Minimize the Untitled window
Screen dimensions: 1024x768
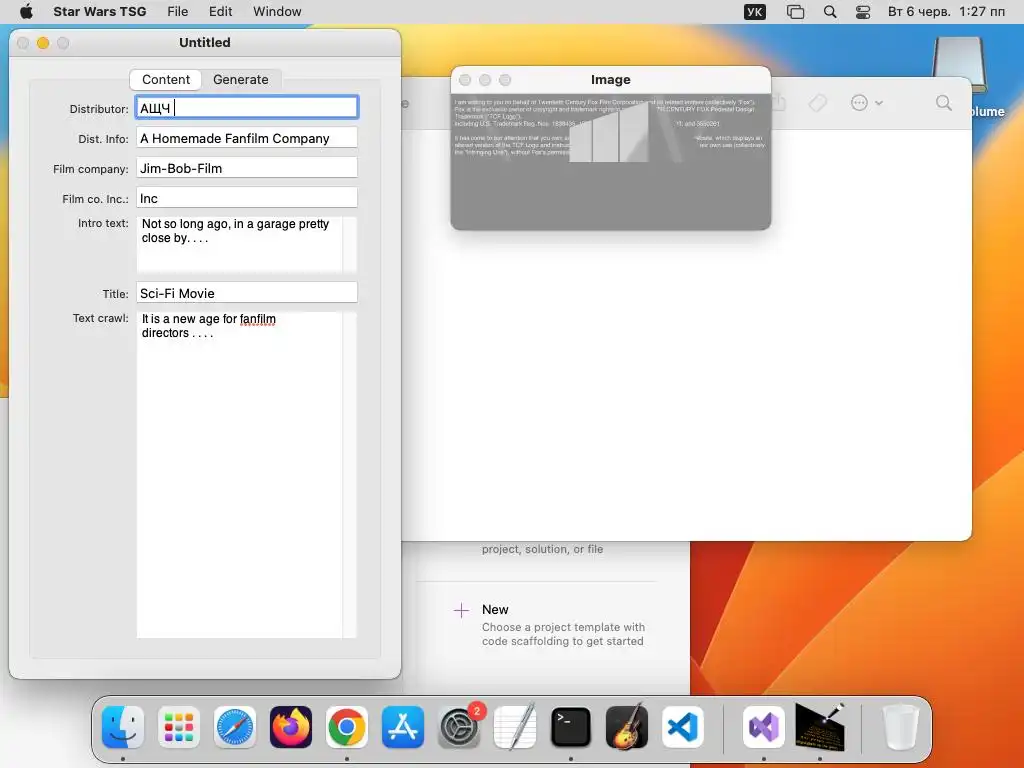pyautogui.click(x=43, y=43)
